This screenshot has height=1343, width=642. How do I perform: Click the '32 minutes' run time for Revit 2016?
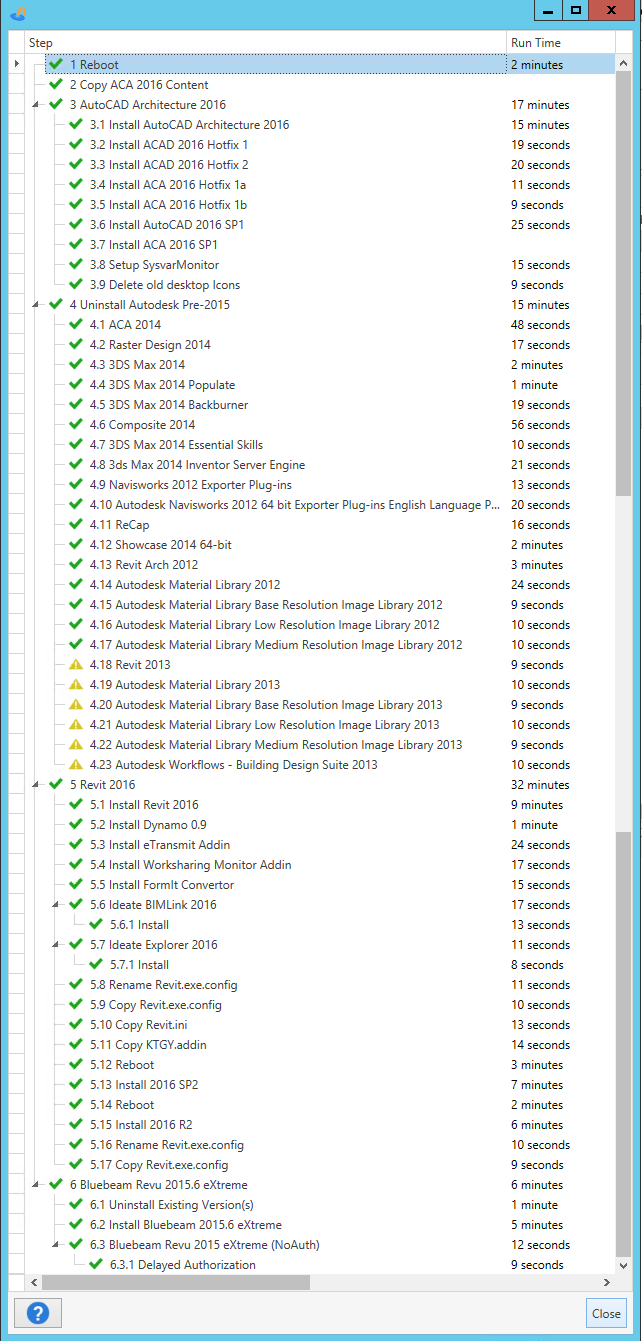point(540,785)
